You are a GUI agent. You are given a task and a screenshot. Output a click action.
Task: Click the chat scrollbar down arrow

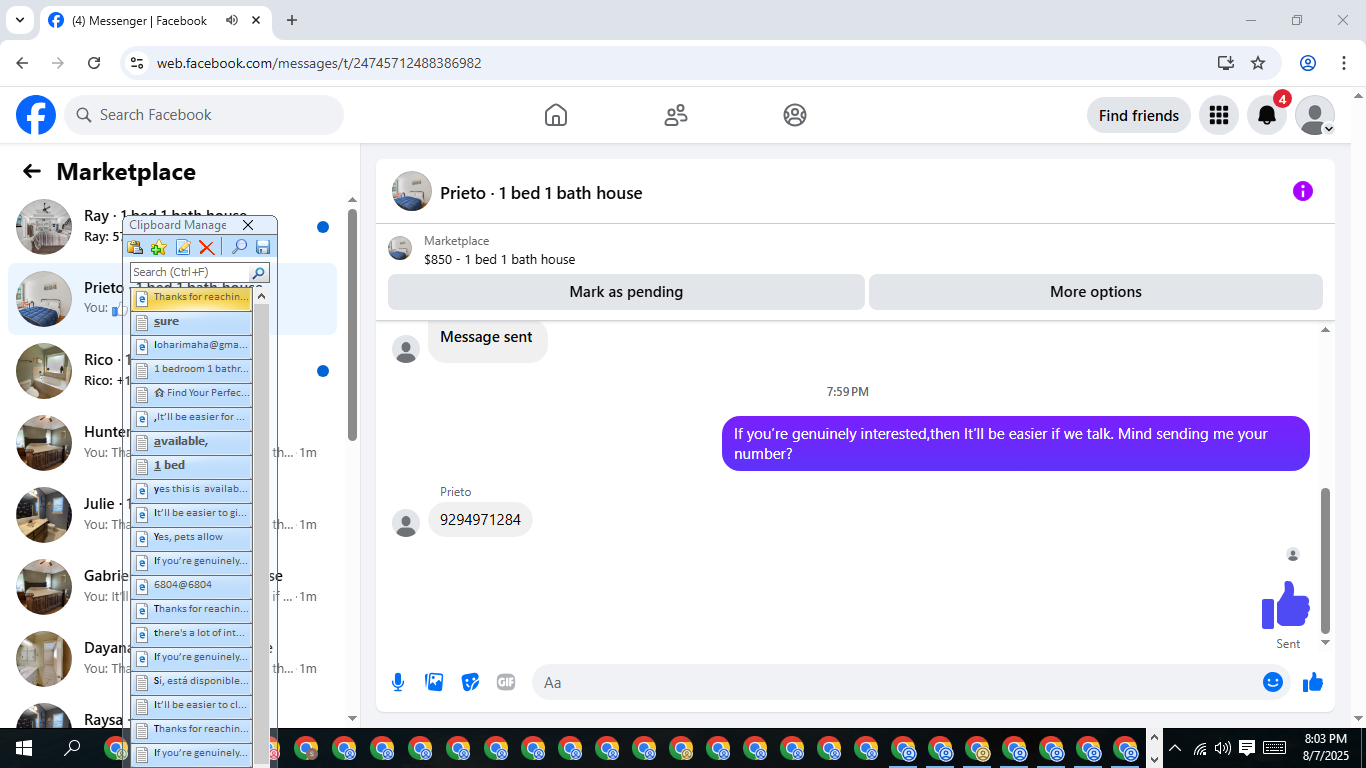[x=1326, y=643]
